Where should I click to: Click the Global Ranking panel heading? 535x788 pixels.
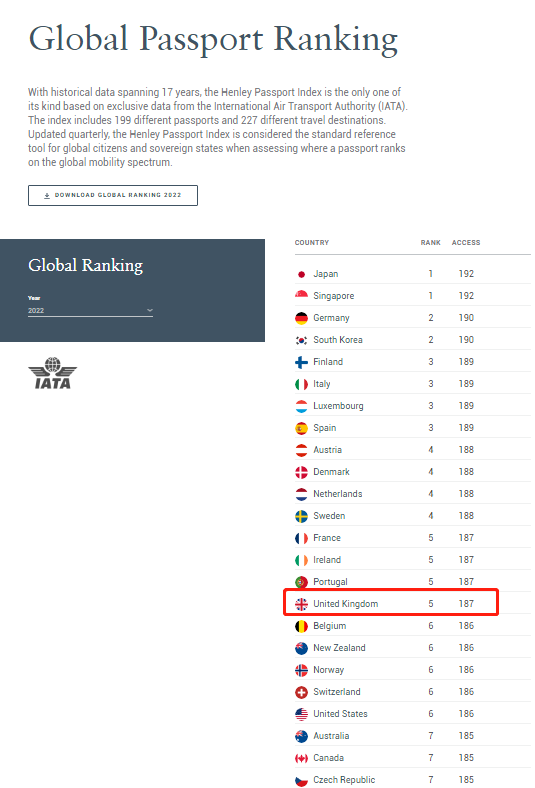click(x=85, y=265)
